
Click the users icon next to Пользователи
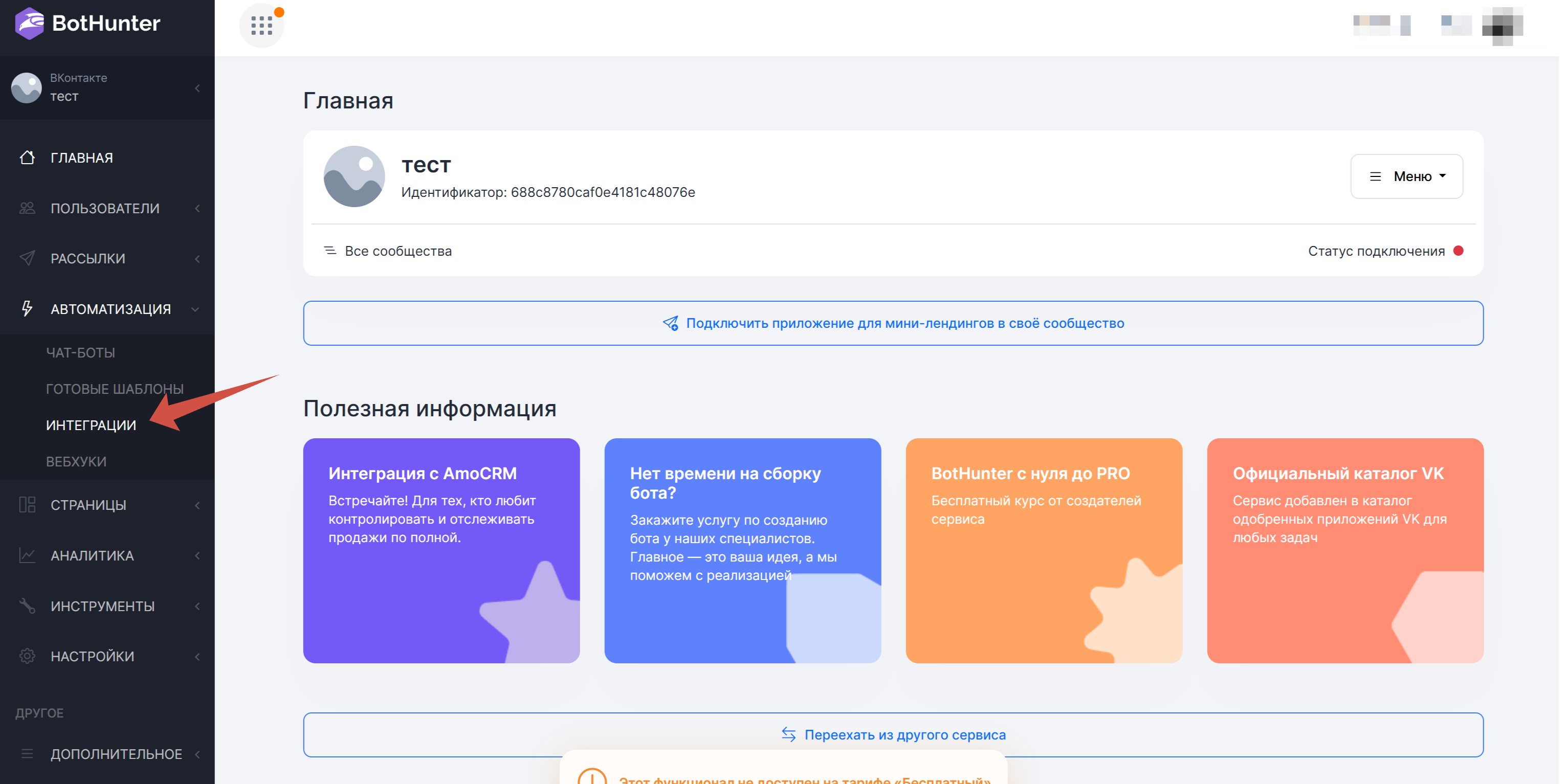tap(27, 208)
